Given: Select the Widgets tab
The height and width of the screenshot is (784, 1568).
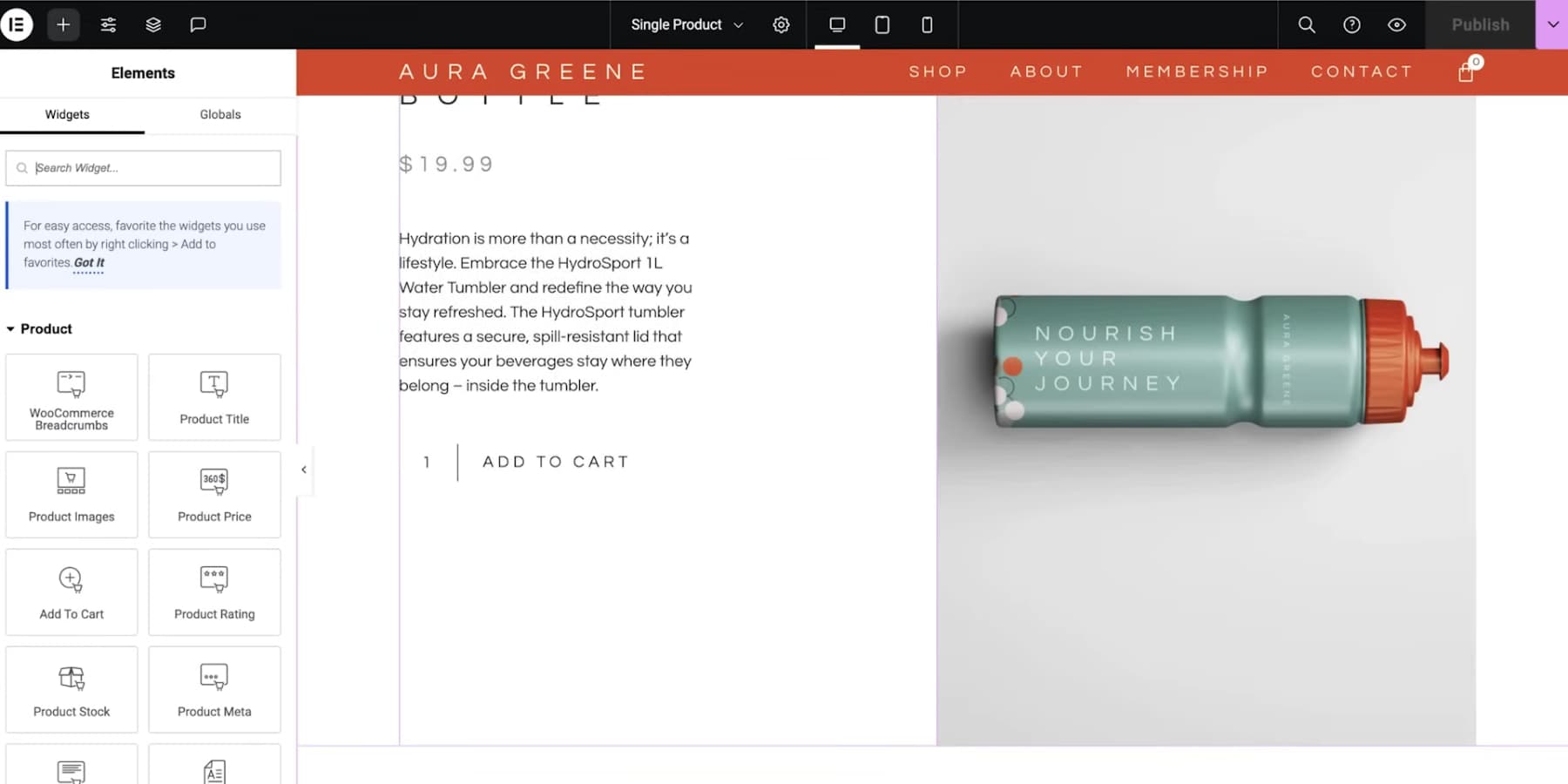Looking at the screenshot, I should pos(67,114).
